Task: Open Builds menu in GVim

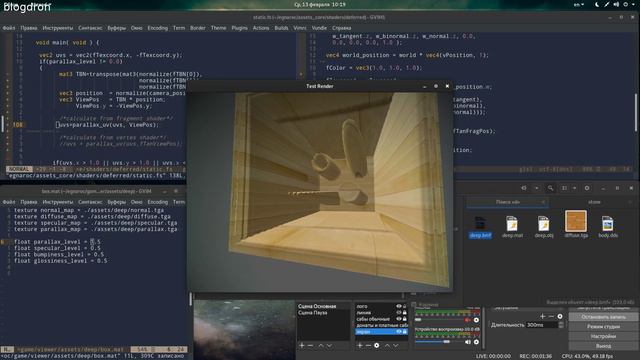Action: click(281, 28)
